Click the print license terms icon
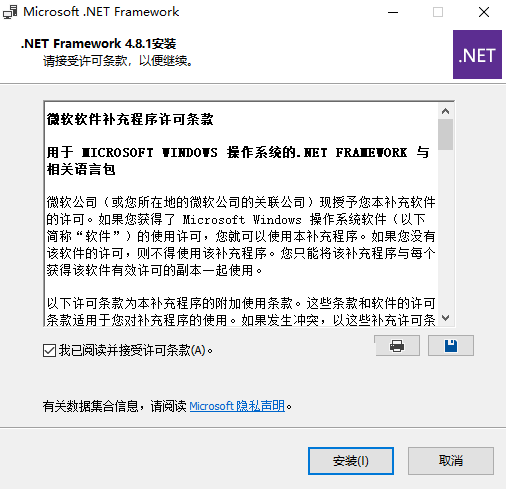Image resolution: width=506 pixels, height=489 pixels. pyautogui.click(x=397, y=346)
